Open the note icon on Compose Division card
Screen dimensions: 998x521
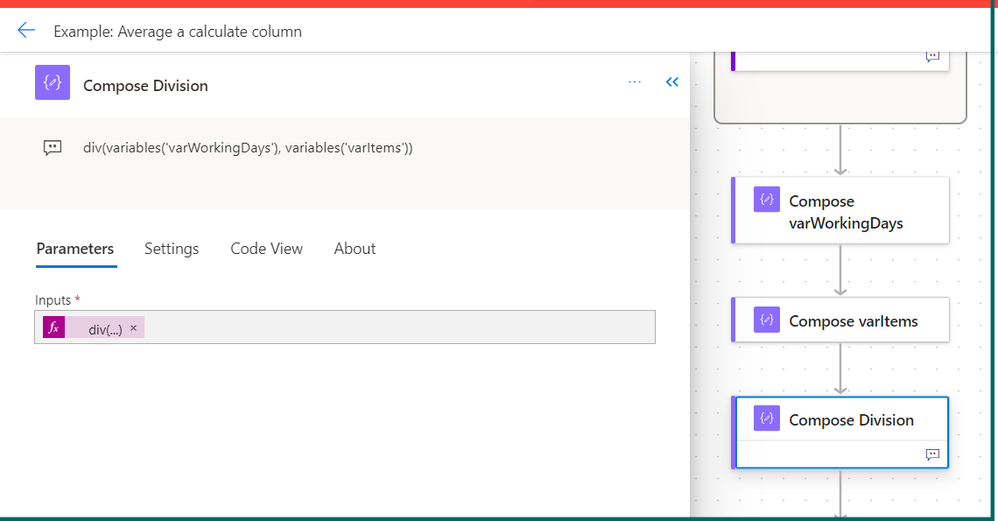point(932,454)
